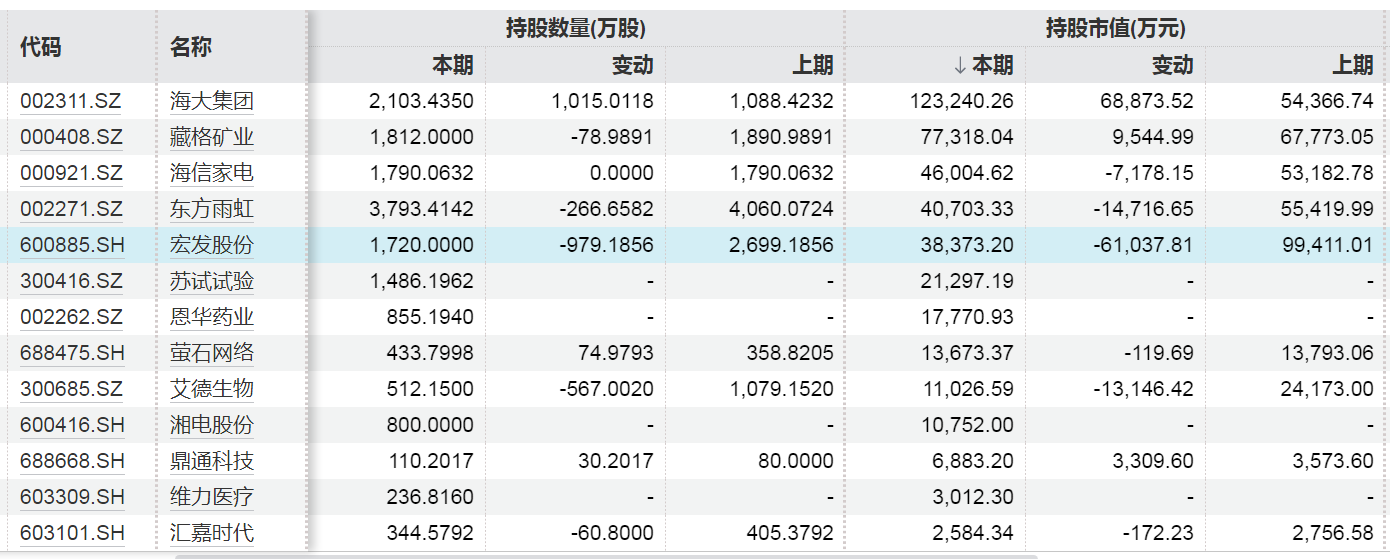Open stock code 688475.SH link
This screenshot has width=1390, height=559.
click(72, 353)
